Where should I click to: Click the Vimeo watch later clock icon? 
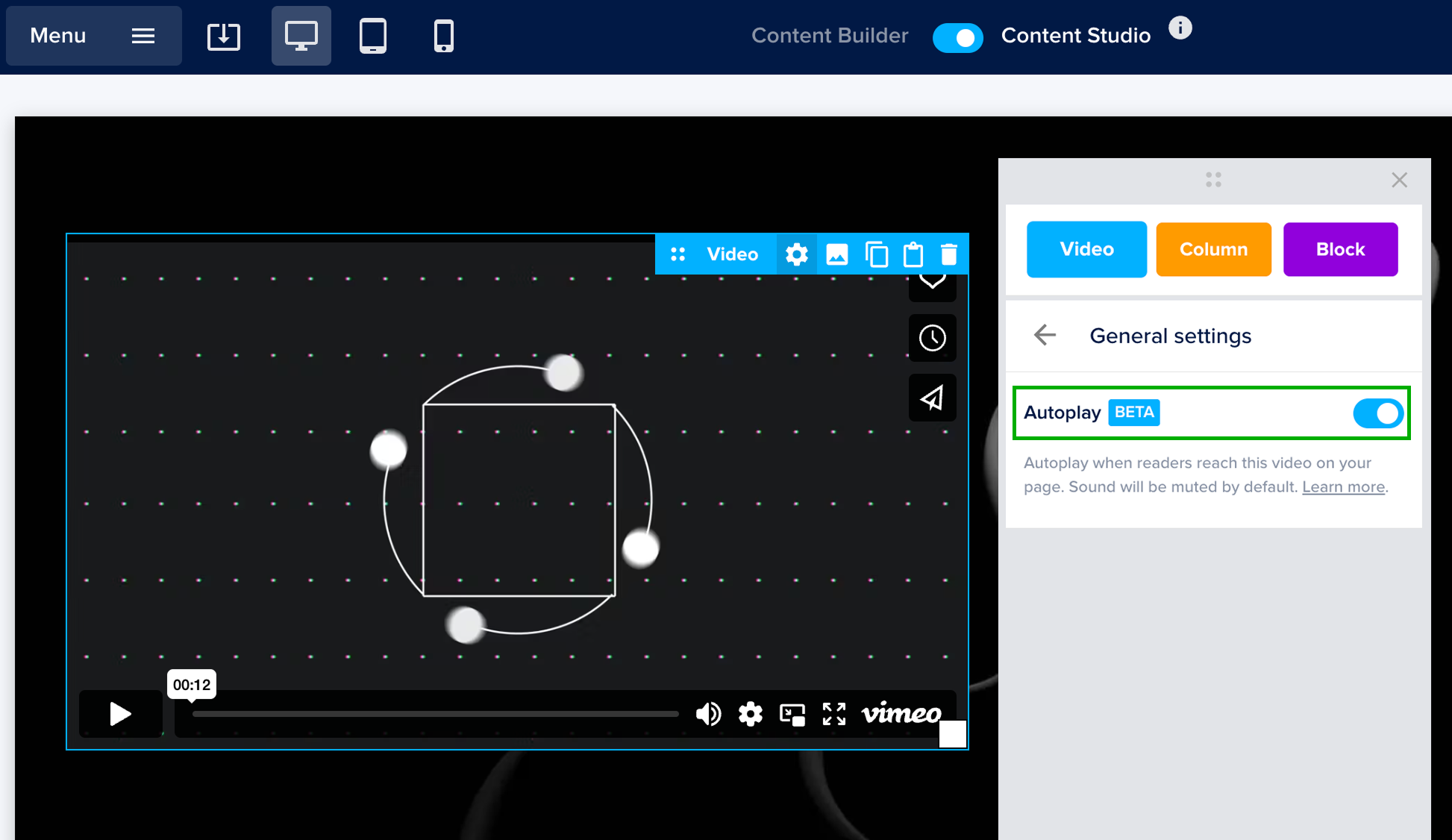point(933,338)
